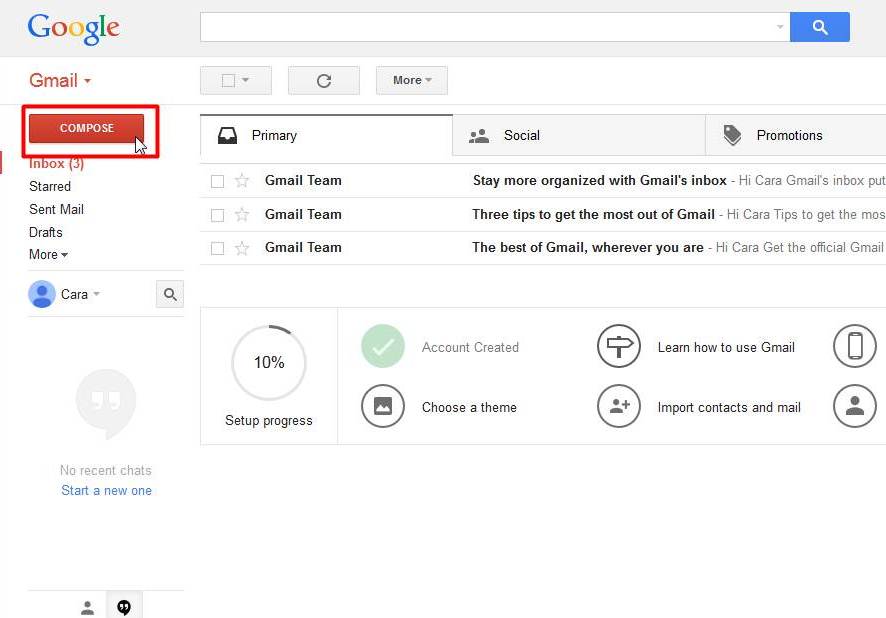
Task: Switch to the Social tab
Action: (579, 135)
